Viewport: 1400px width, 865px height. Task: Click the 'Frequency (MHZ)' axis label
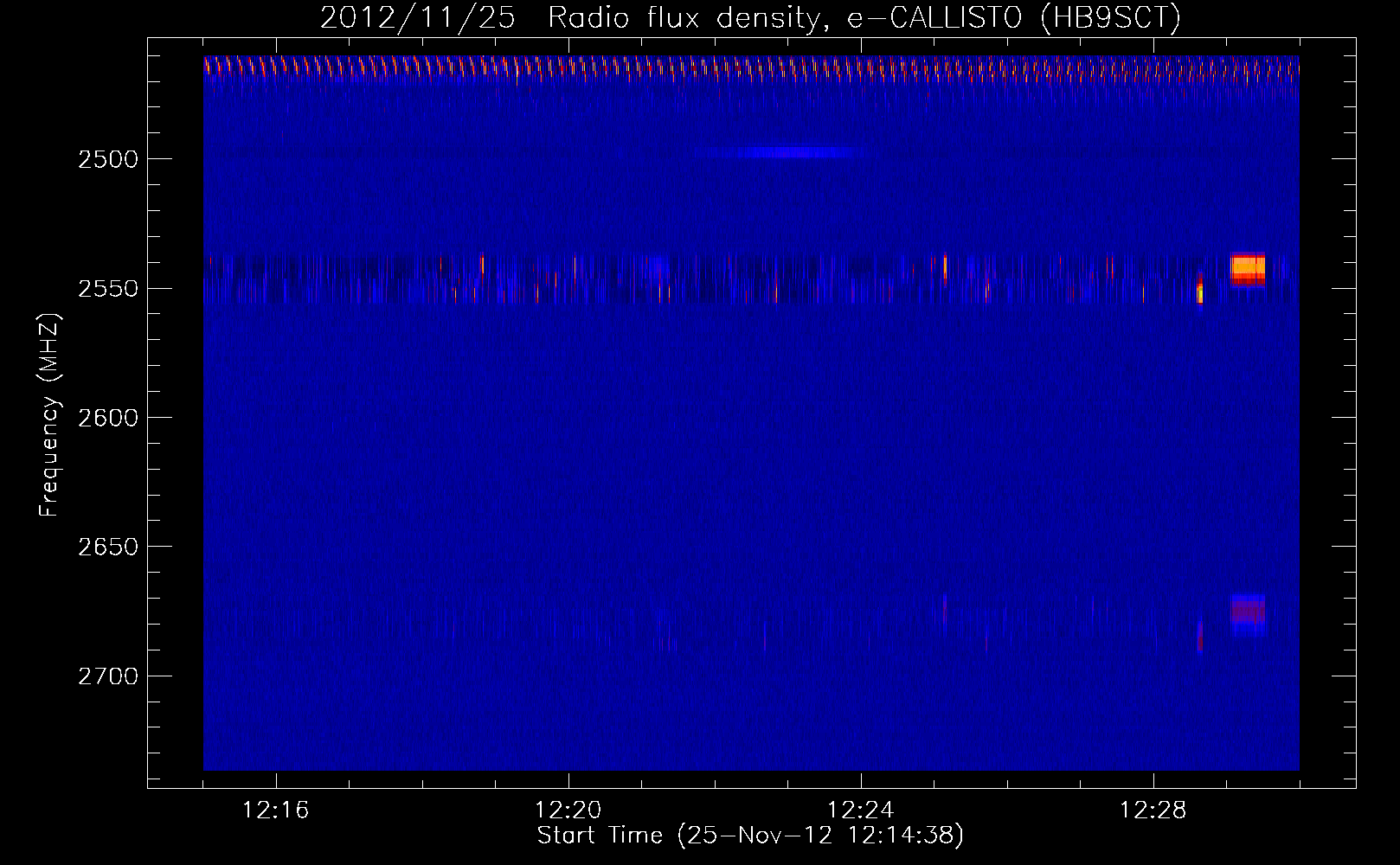tap(49, 415)
